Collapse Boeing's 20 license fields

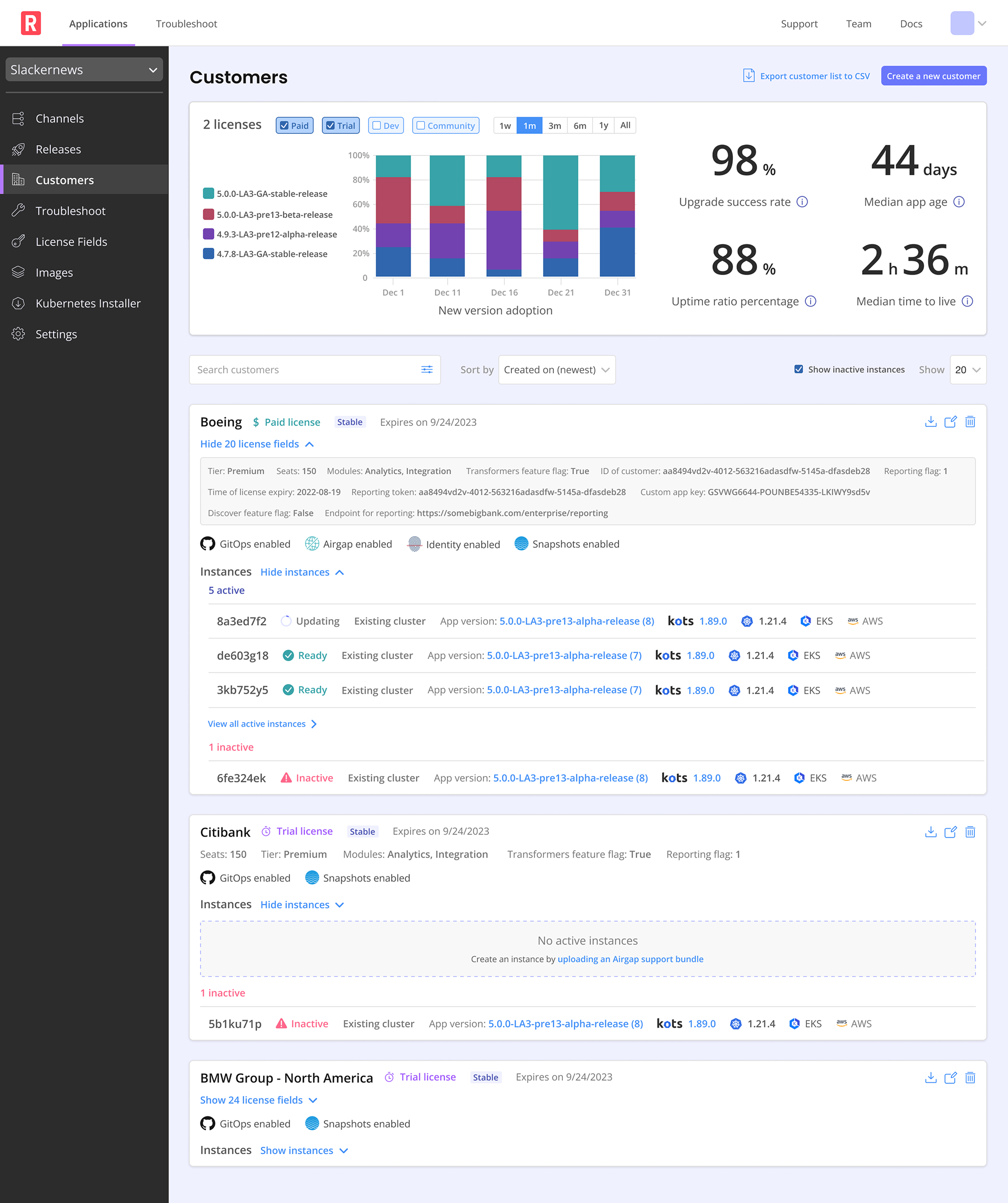(x=257, y=444)
